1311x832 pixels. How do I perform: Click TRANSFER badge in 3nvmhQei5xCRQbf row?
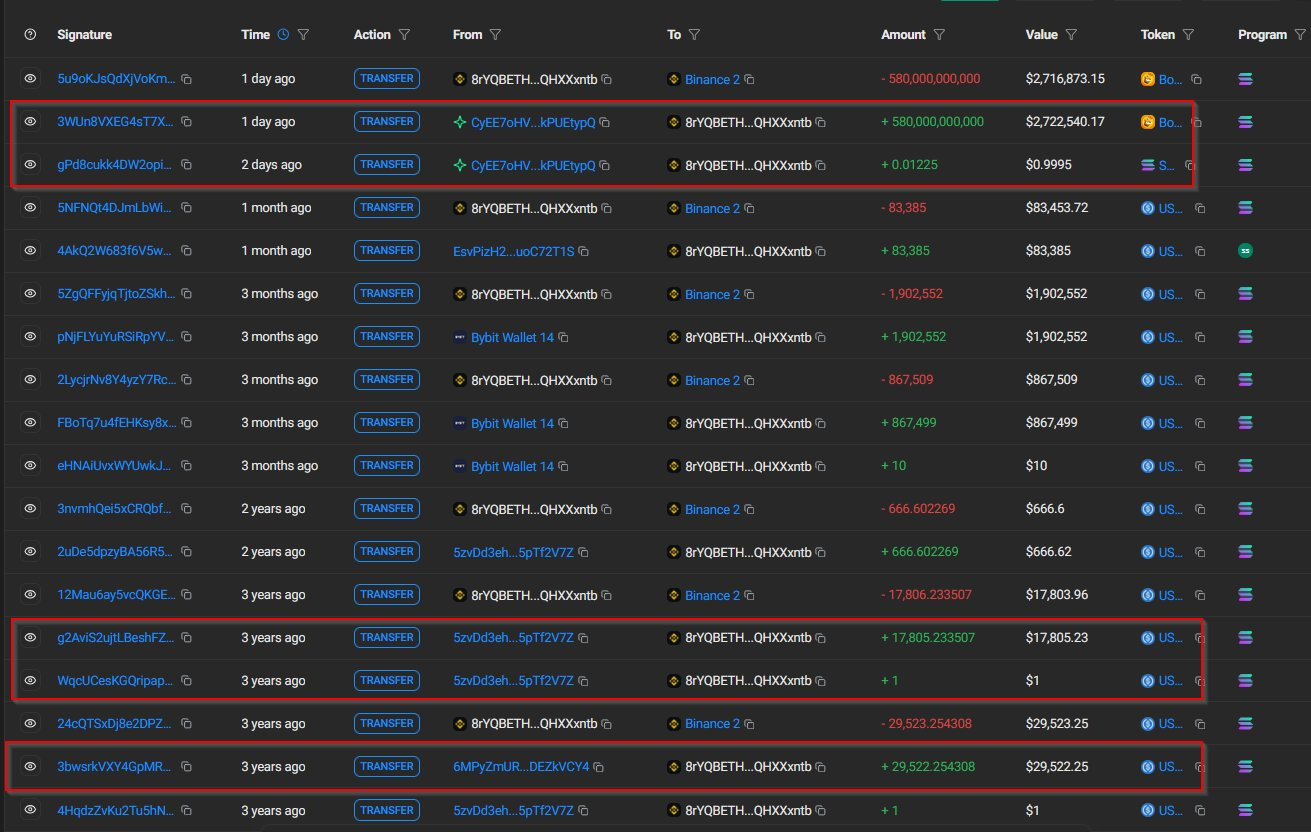point(387,508)
